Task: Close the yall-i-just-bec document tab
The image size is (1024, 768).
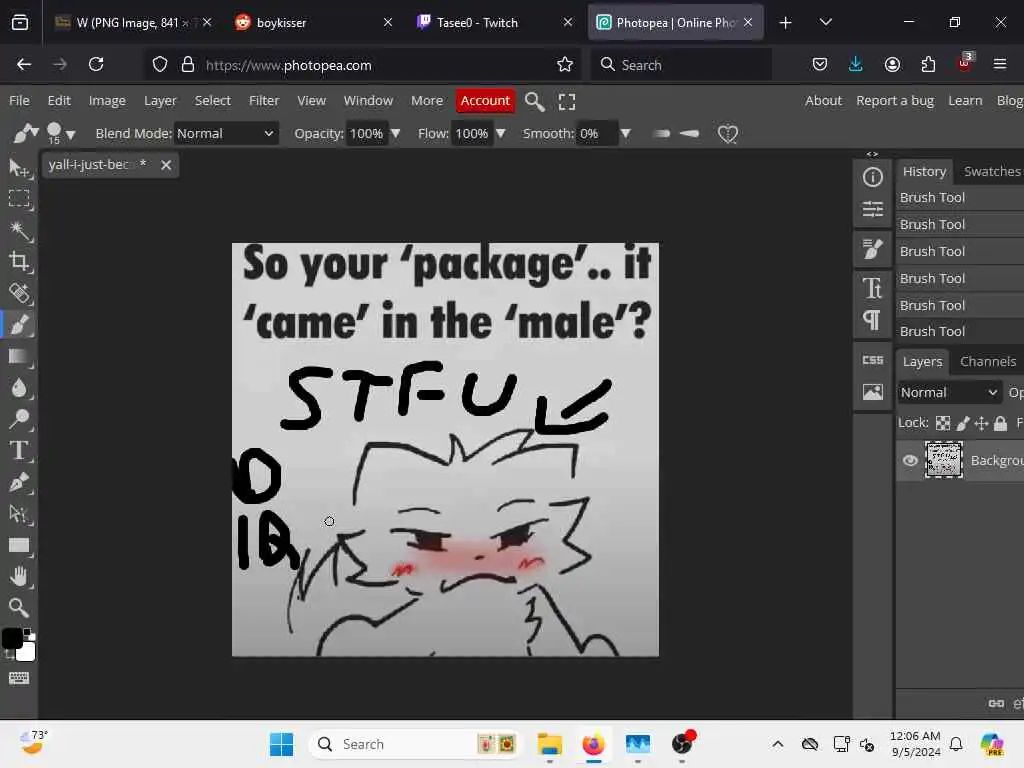Action: point(166,165)
